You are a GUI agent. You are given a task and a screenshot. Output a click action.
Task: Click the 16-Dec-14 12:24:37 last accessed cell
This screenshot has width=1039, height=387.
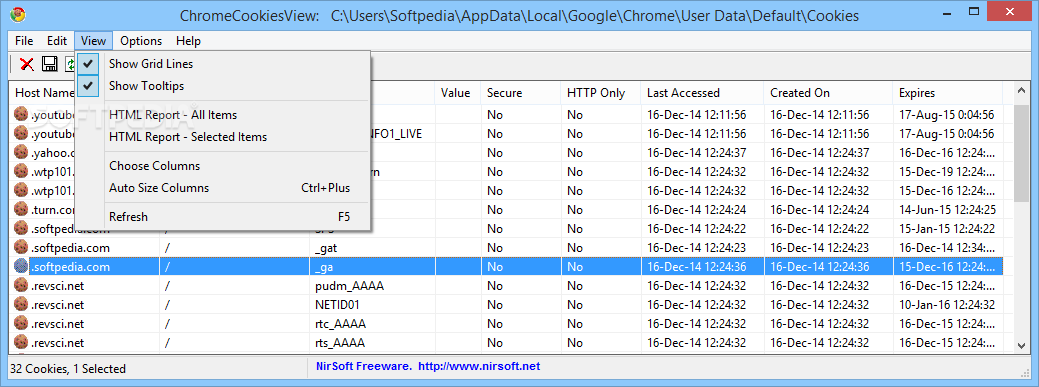tap(696, 152)
